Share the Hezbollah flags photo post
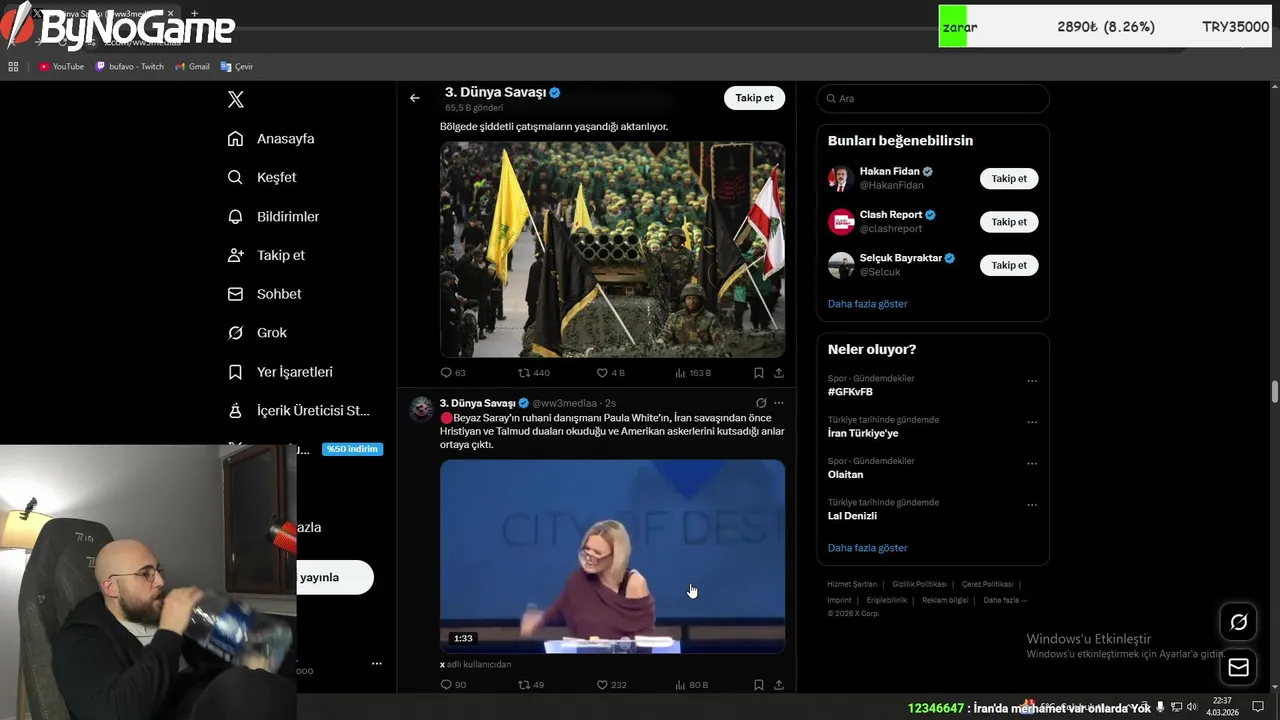This screenshot has width=1280, height=720. [x=779, y=373]
